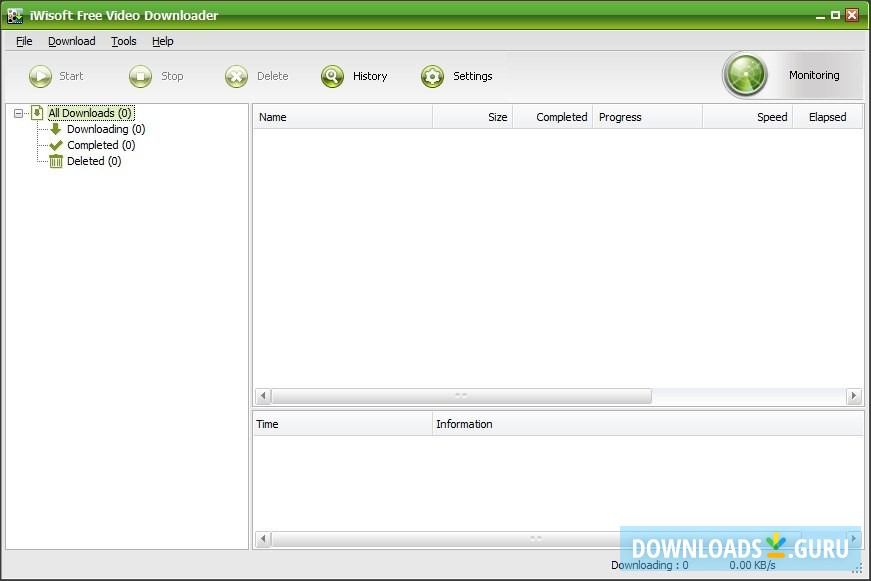This screenshot has width=871, height=581.
Task: Select All Downloads (0) in tree
Action: tap(91, 113)
